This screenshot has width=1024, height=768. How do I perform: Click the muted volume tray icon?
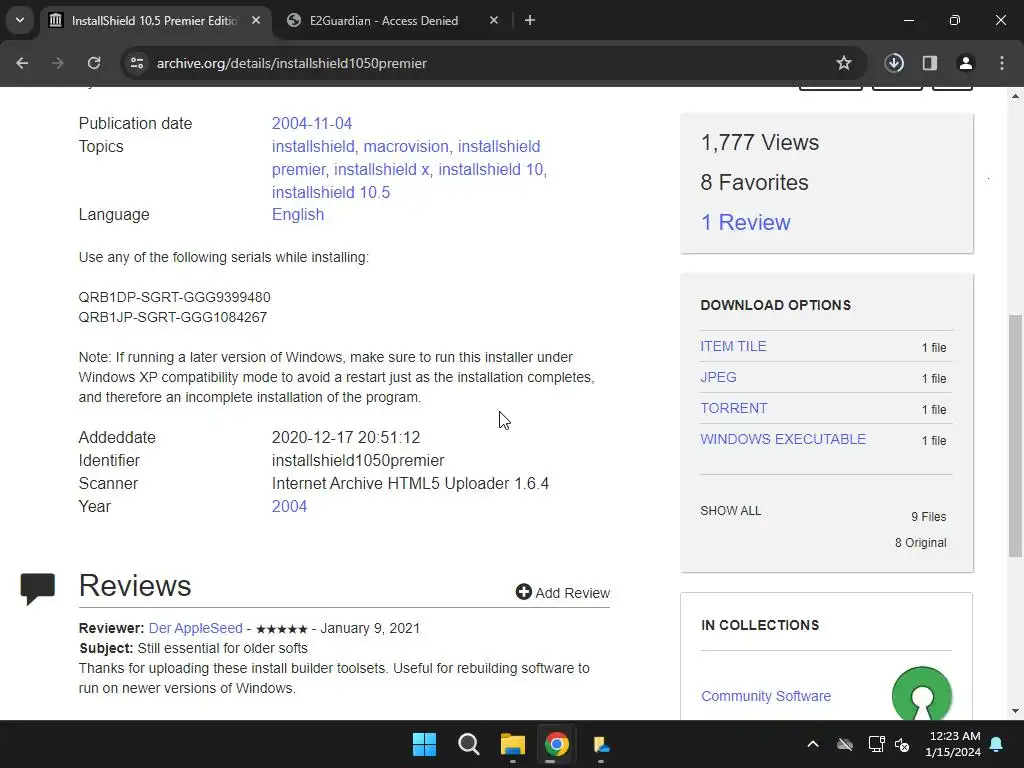click(x=903, y=744)
